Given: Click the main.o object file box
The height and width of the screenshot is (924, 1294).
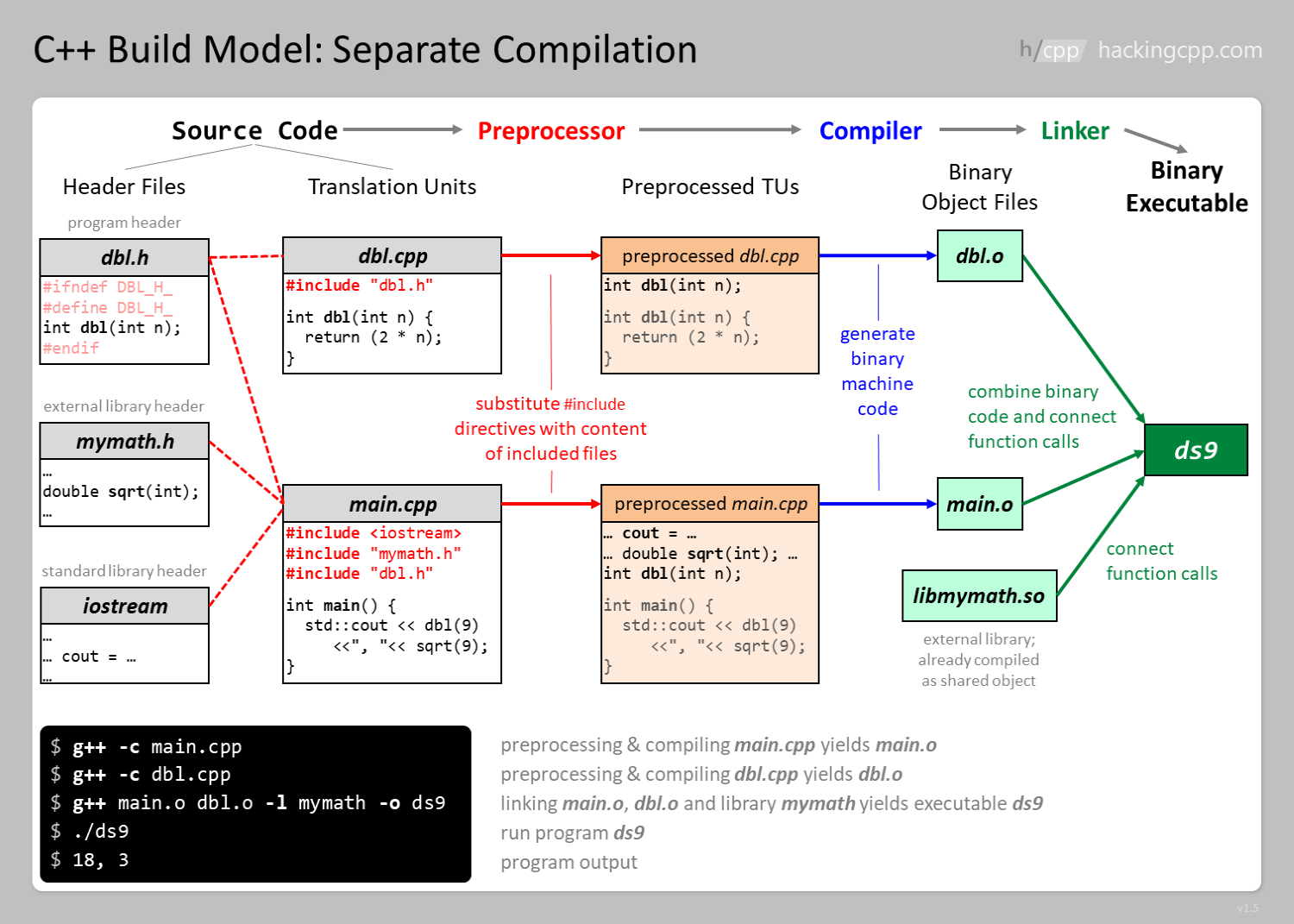Looking at the screenshot, I should click(x=980, y=504).
